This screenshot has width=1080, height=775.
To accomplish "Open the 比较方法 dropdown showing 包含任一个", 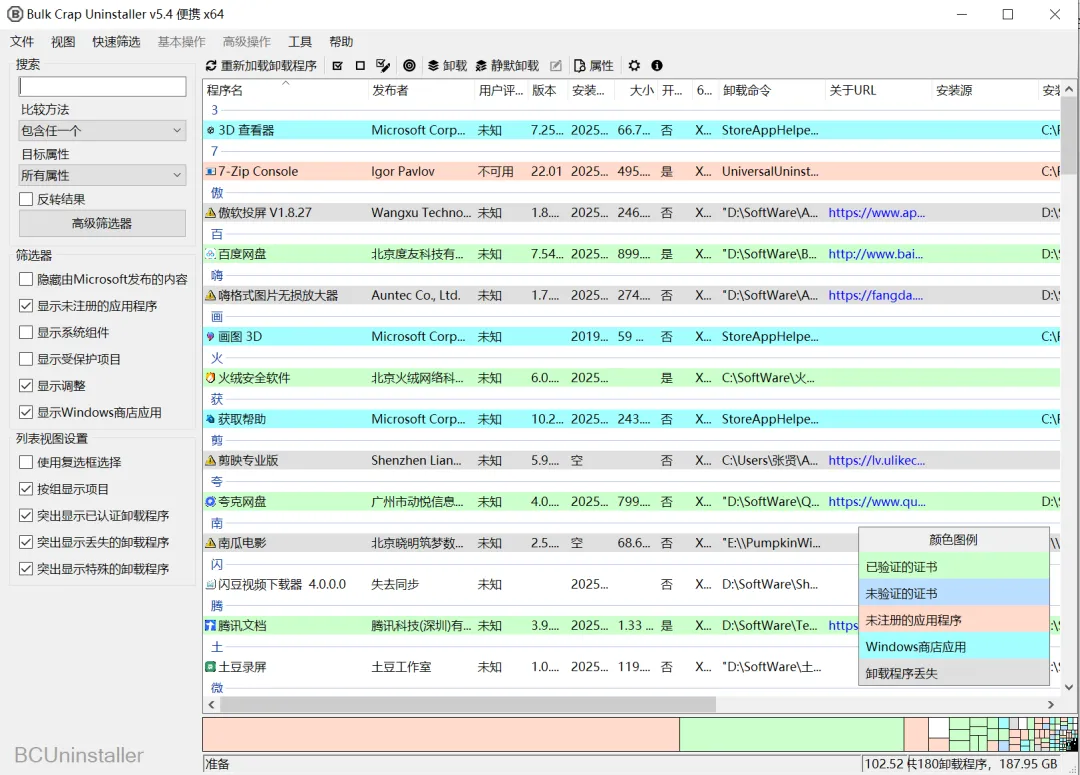I will click(102, 130).
